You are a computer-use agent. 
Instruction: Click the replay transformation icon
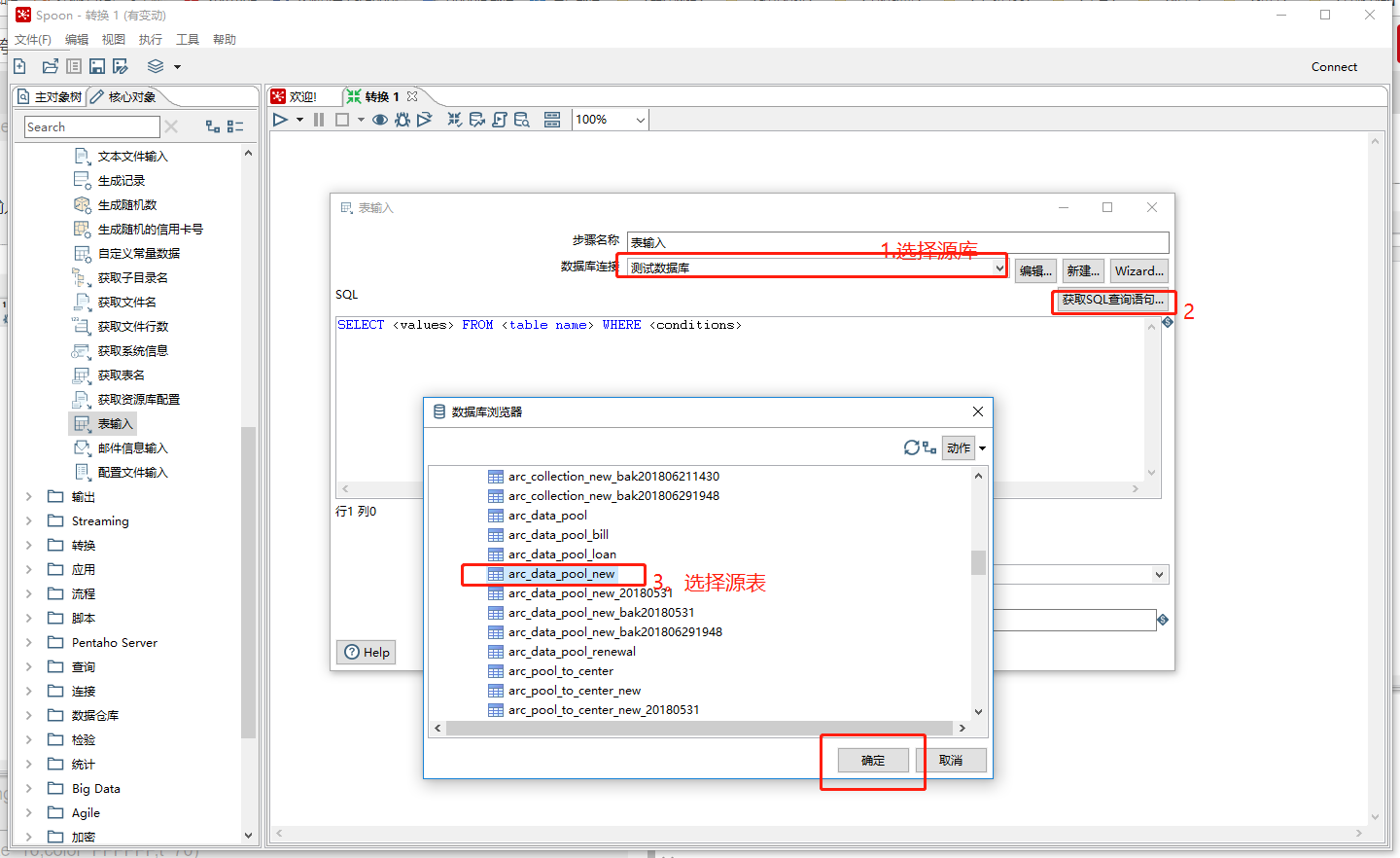click(425, 120)
